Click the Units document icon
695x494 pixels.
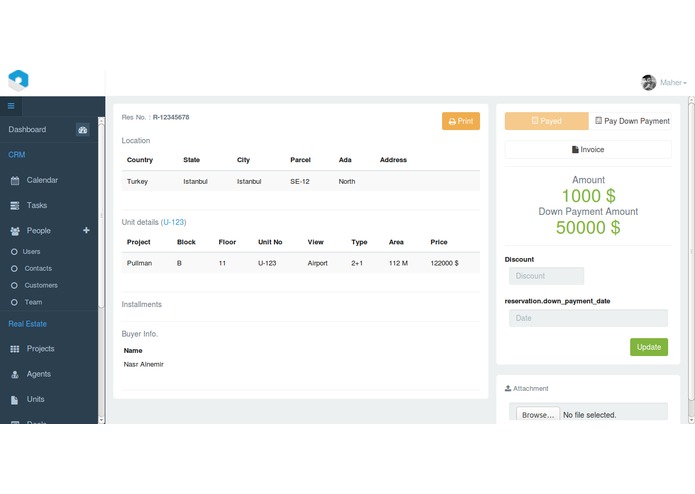(14, 400)
